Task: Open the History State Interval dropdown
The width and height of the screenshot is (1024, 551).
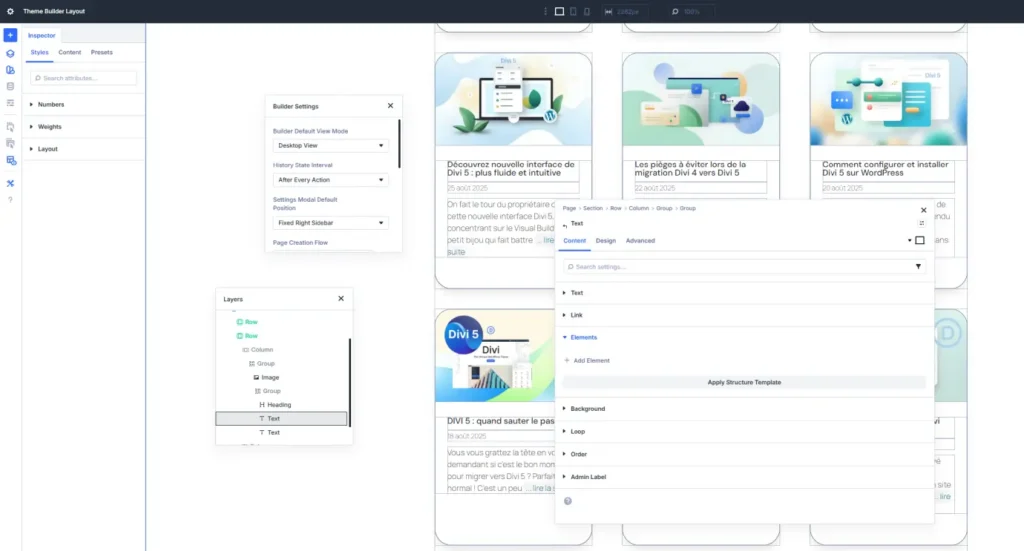Action: click(330, 180)
